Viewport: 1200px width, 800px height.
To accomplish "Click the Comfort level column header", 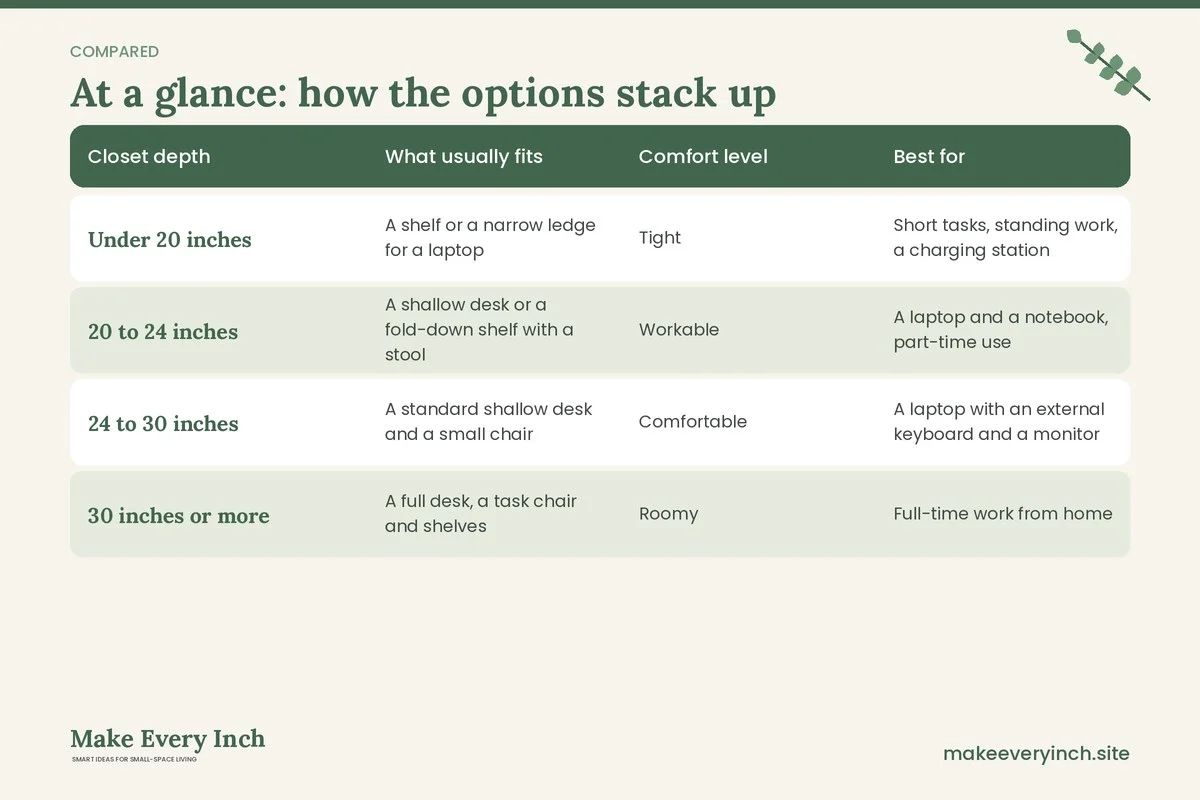I will (703, 156).
